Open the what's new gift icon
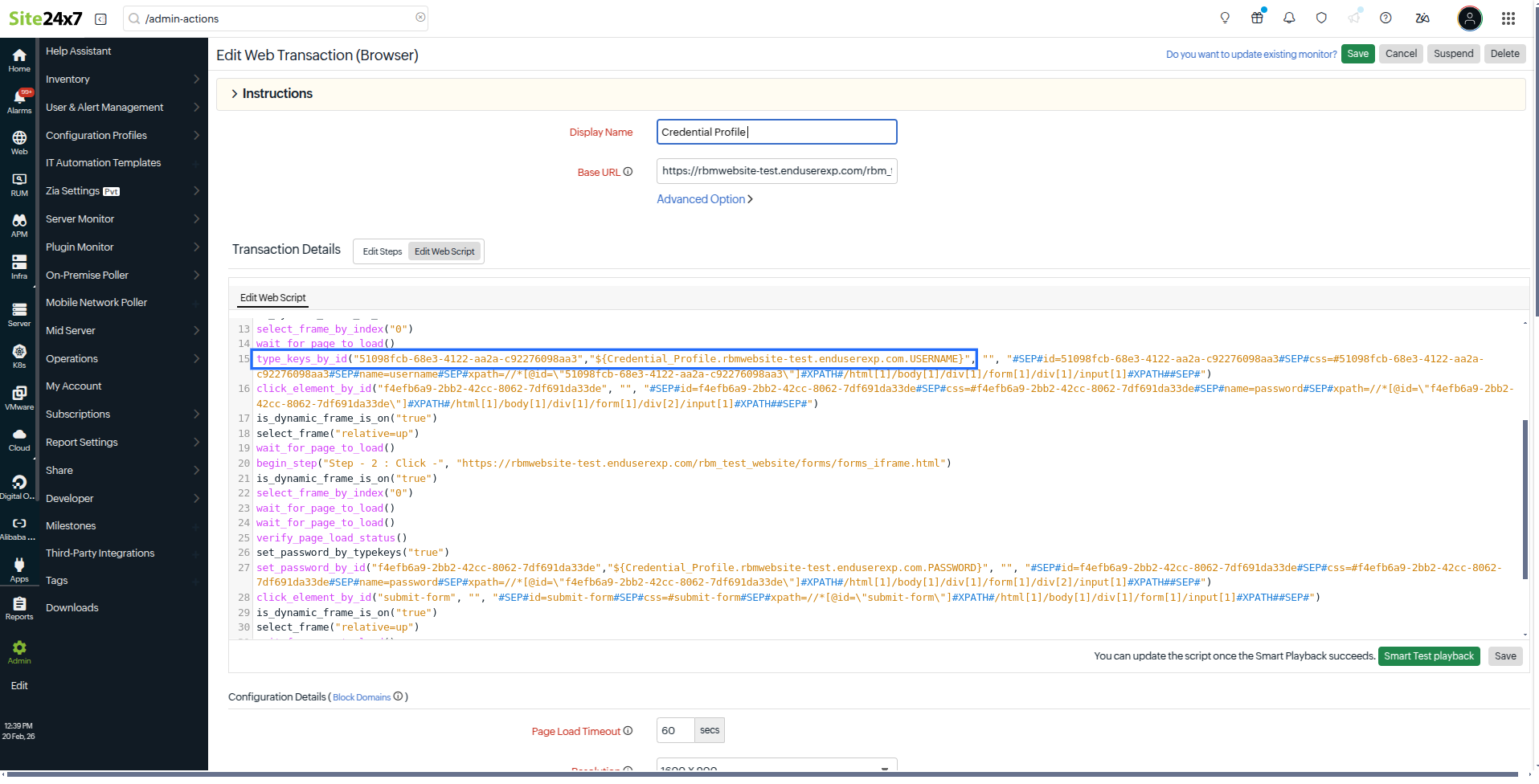The width and height of the screenshot is (1539, 784). [1257, 17]
